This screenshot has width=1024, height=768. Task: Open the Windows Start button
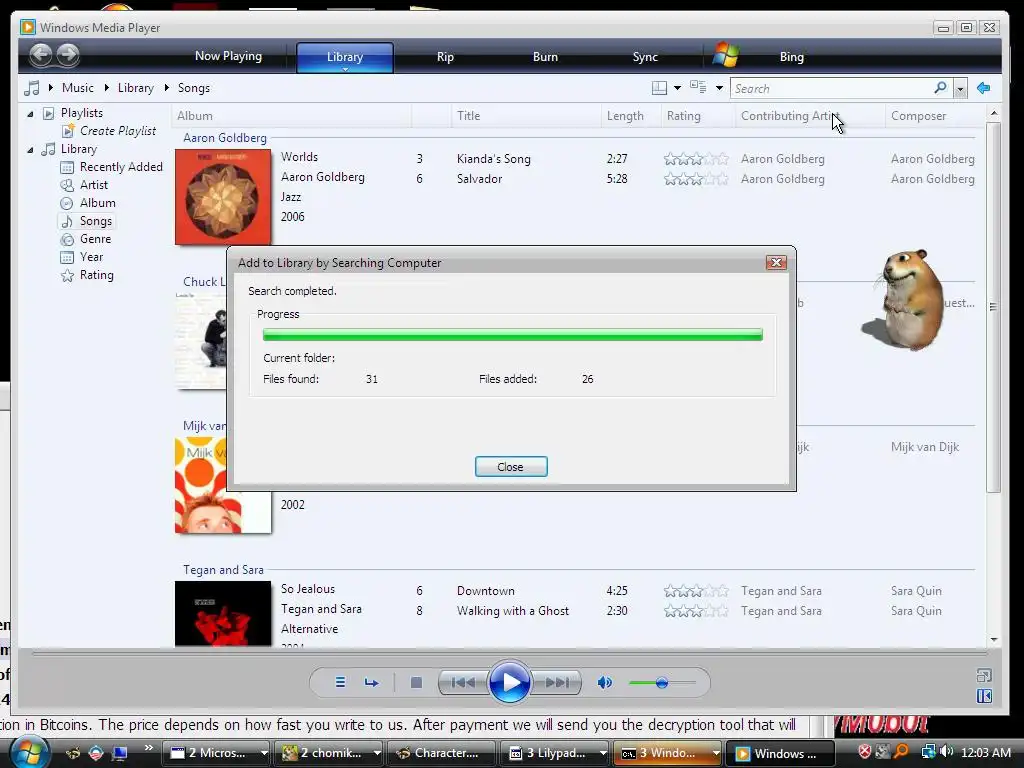(x=29, y=752)
